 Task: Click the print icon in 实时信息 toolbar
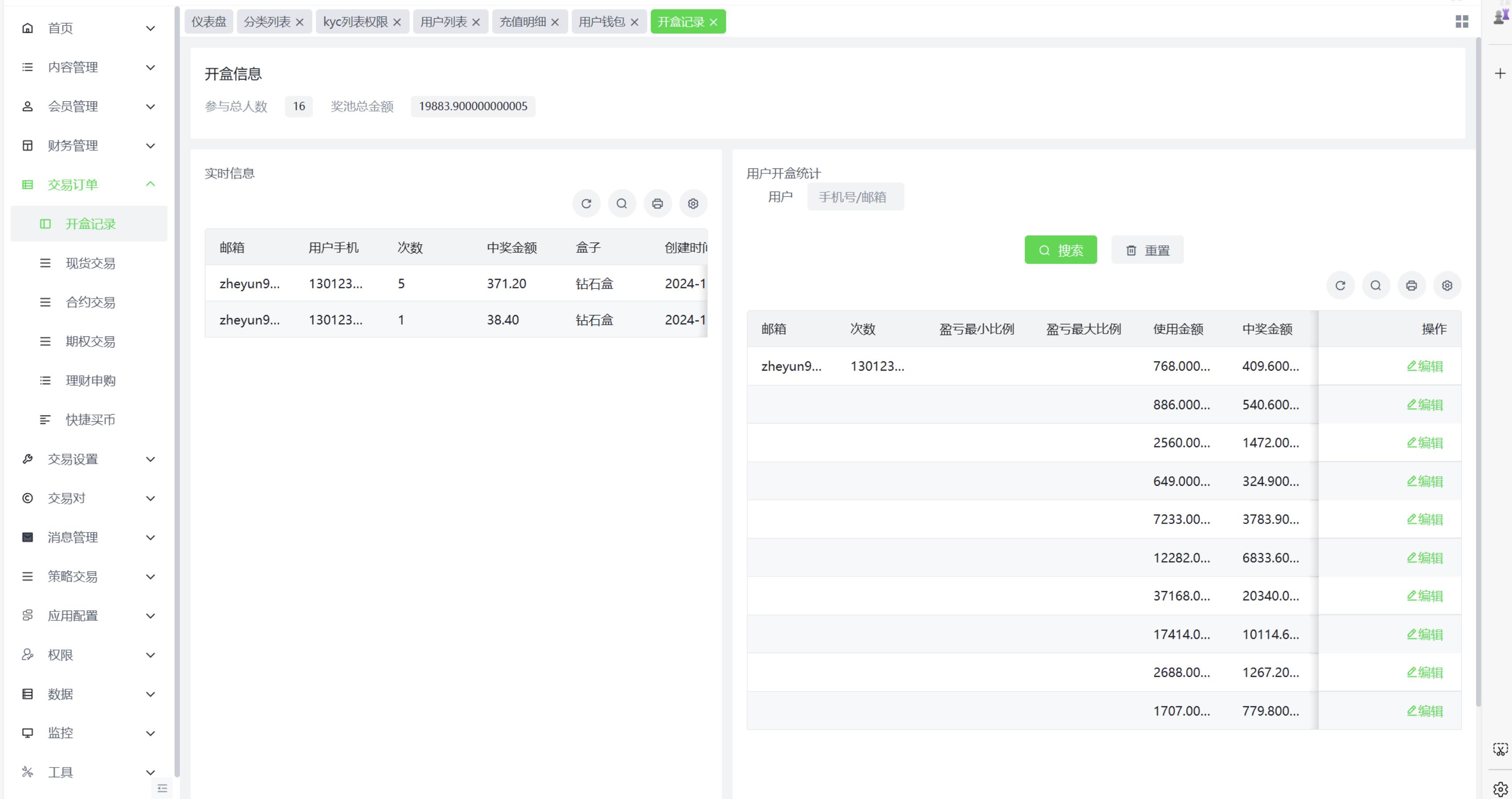[x=657, y=204]
